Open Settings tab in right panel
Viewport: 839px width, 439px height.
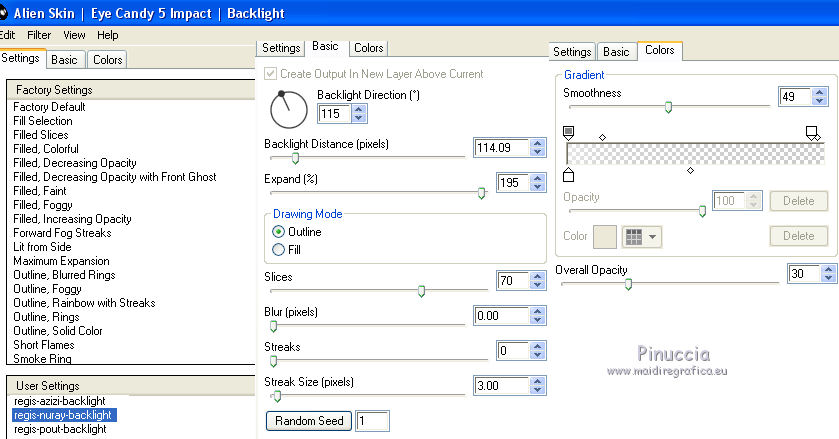coord(572,52)
